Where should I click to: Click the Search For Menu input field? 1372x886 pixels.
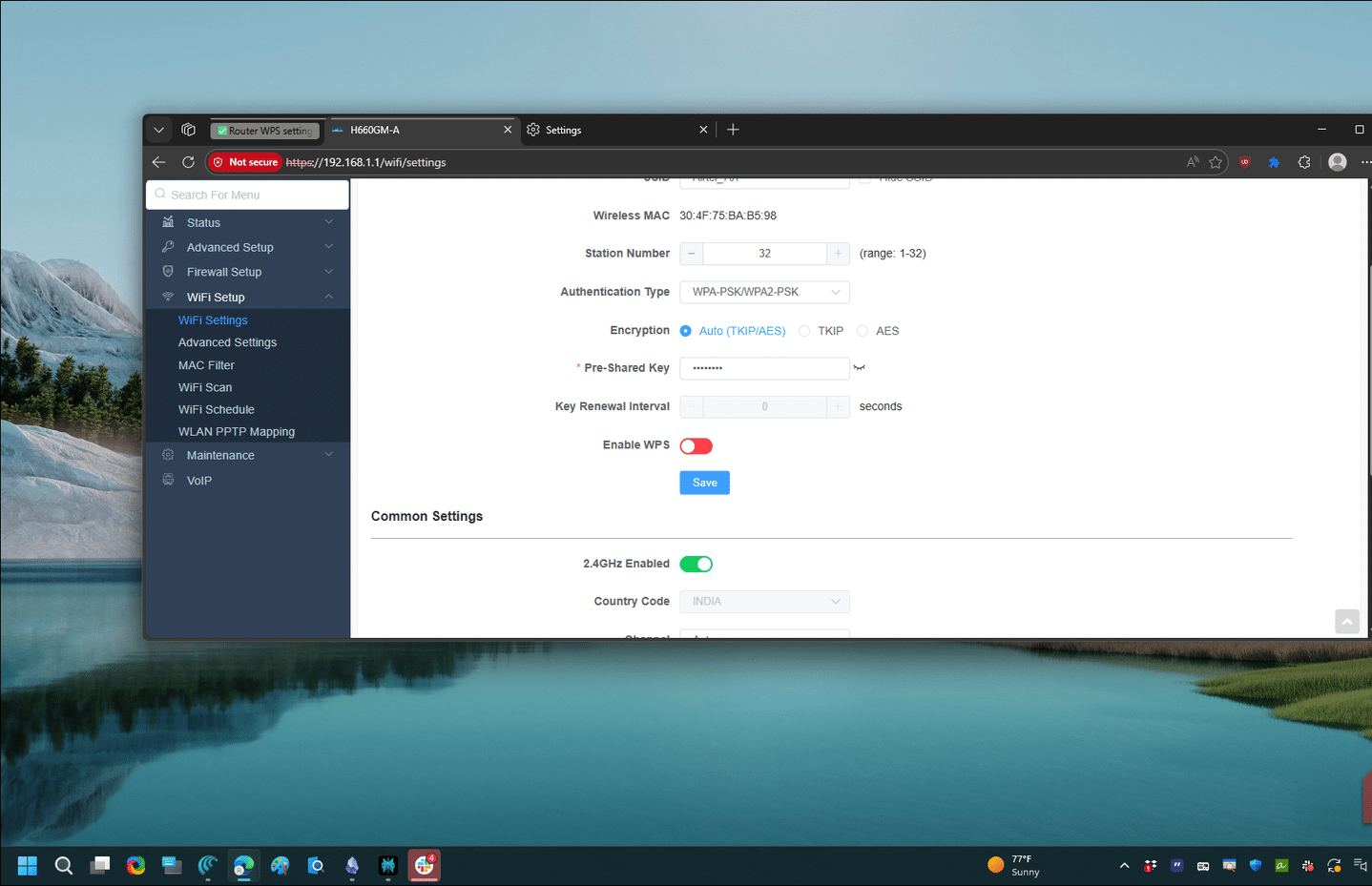point(248,195)
